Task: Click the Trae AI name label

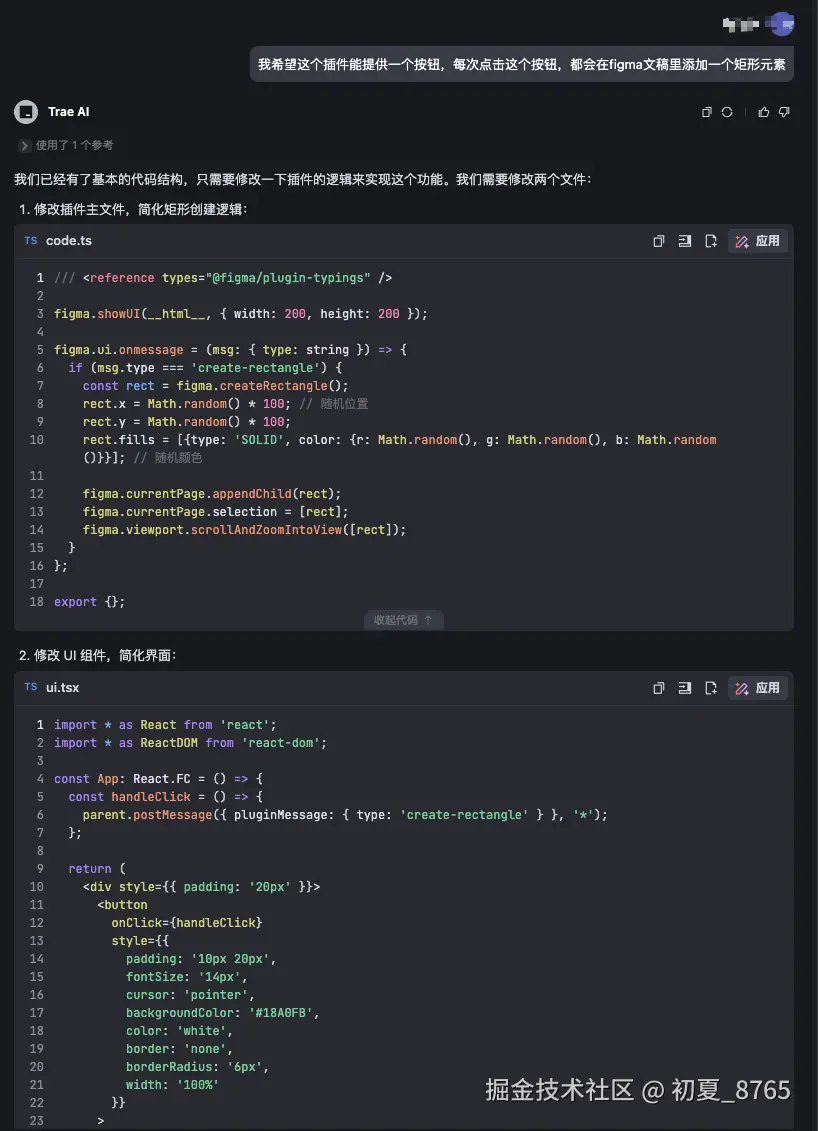Action: (69, 112)
